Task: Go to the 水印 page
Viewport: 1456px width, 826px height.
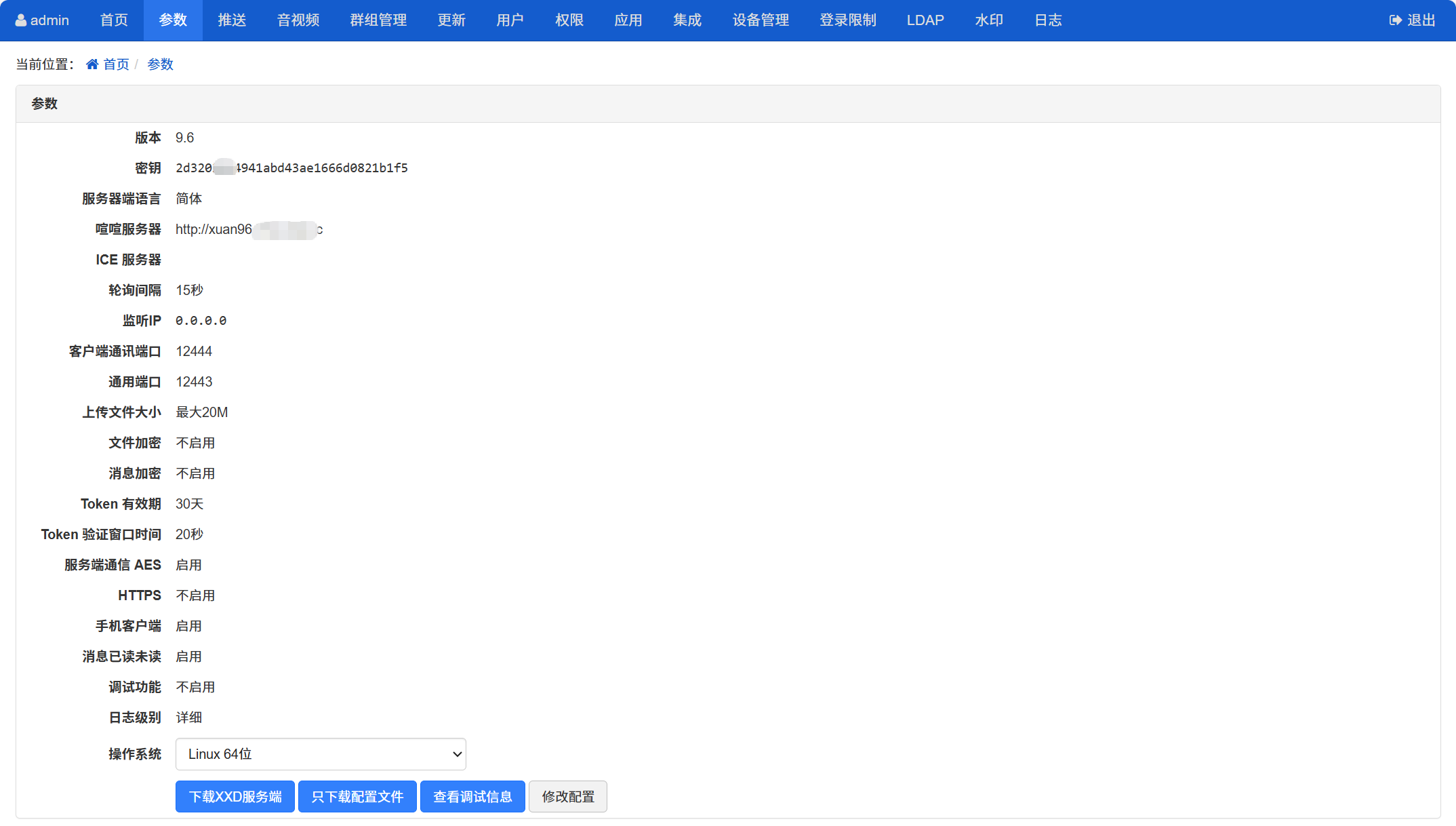Action: [989, 20]
